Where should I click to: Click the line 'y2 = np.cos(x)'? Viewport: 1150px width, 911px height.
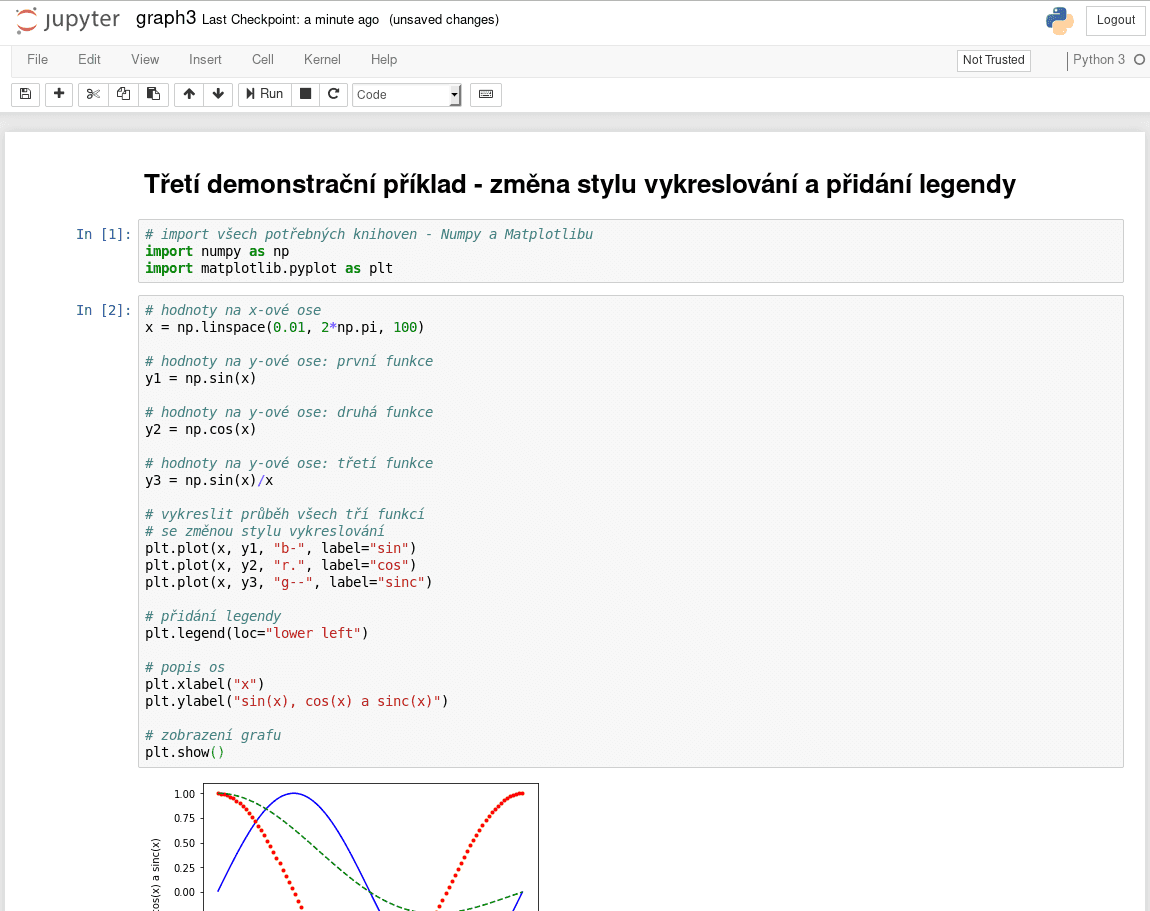(x=200, y=429)
